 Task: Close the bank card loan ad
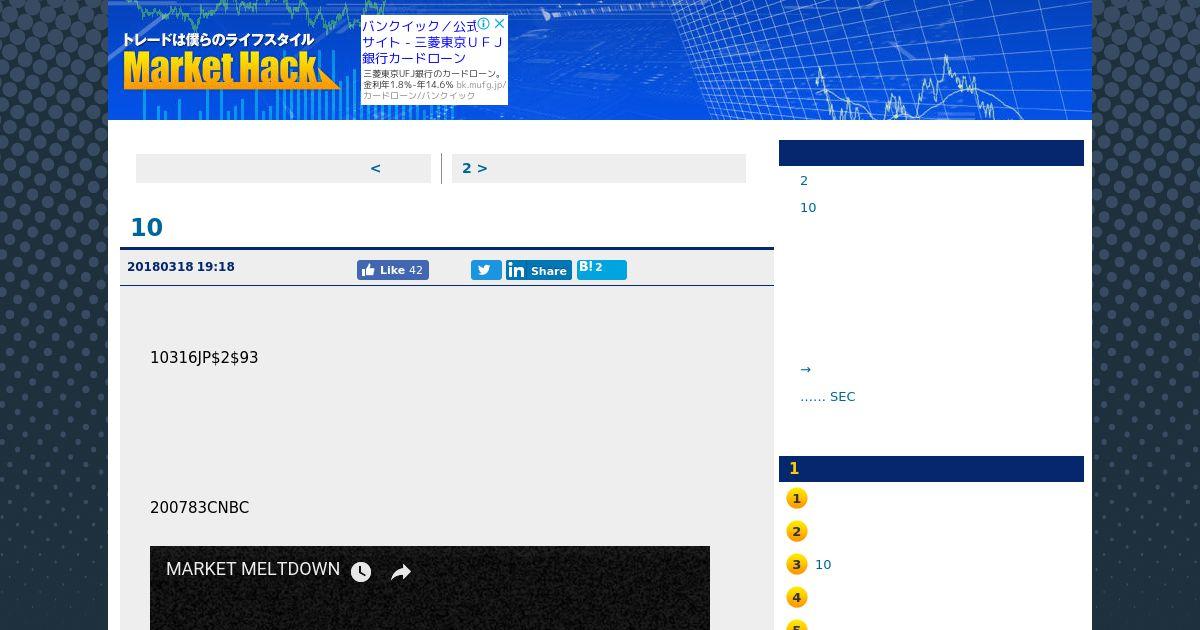coord(499,23)
